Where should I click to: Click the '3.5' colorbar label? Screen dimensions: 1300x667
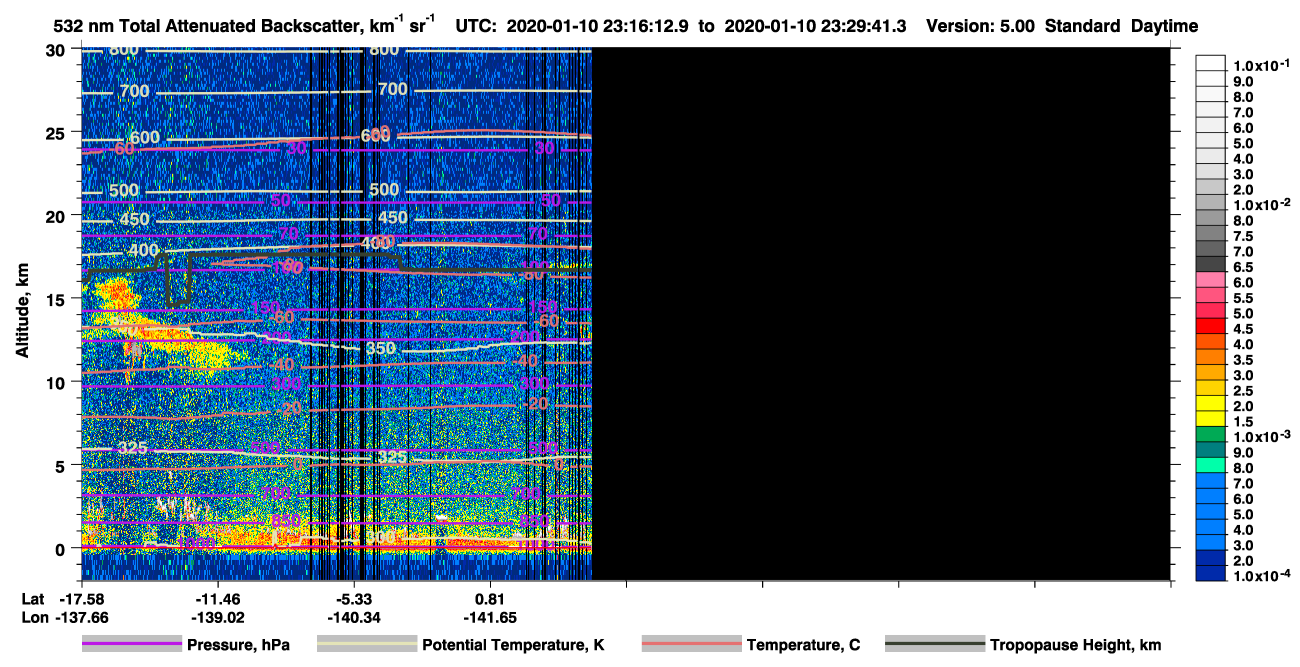(x=1243, y=360)
